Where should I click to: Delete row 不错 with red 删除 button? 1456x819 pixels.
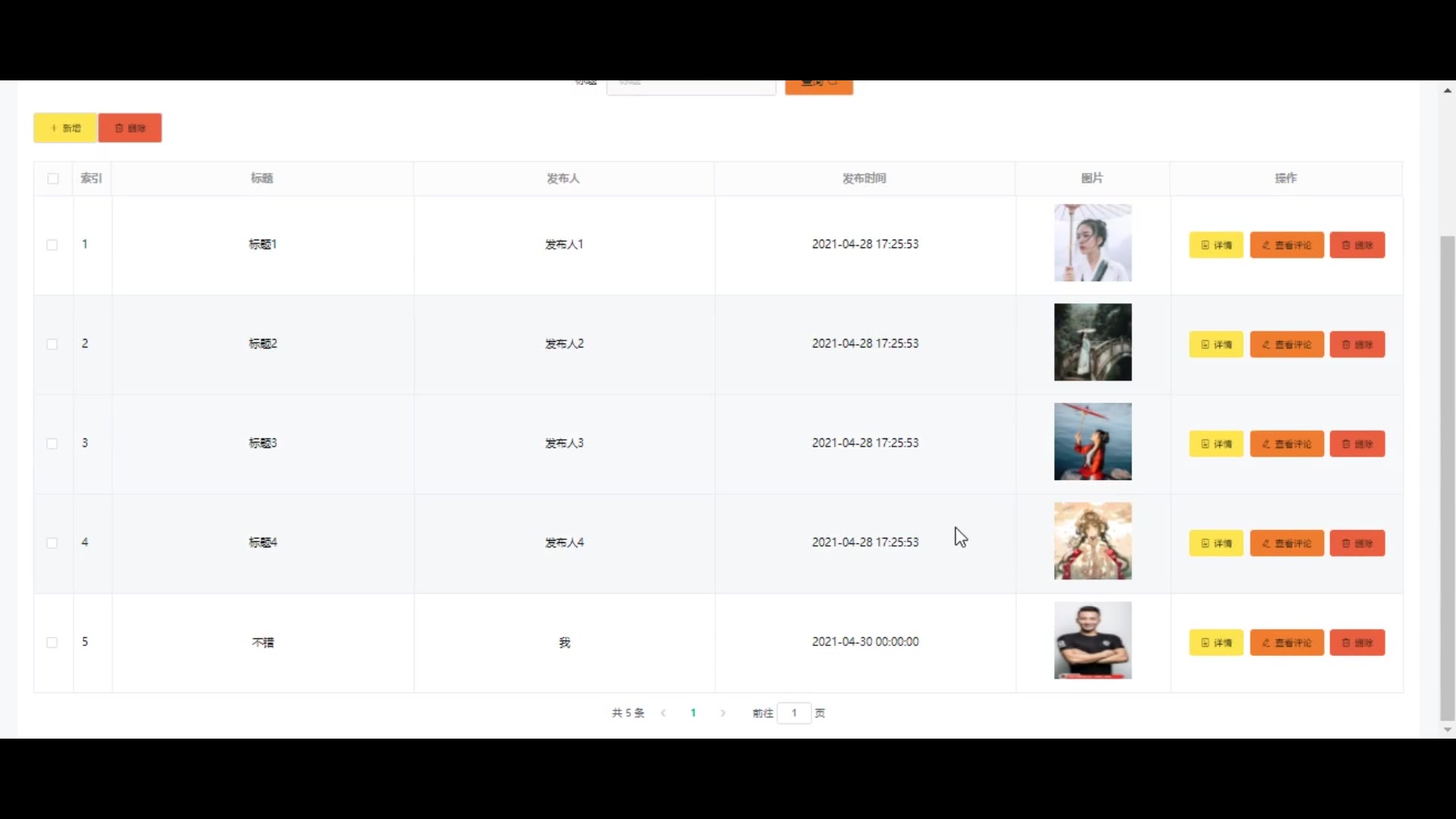(x=1357, y=642)
